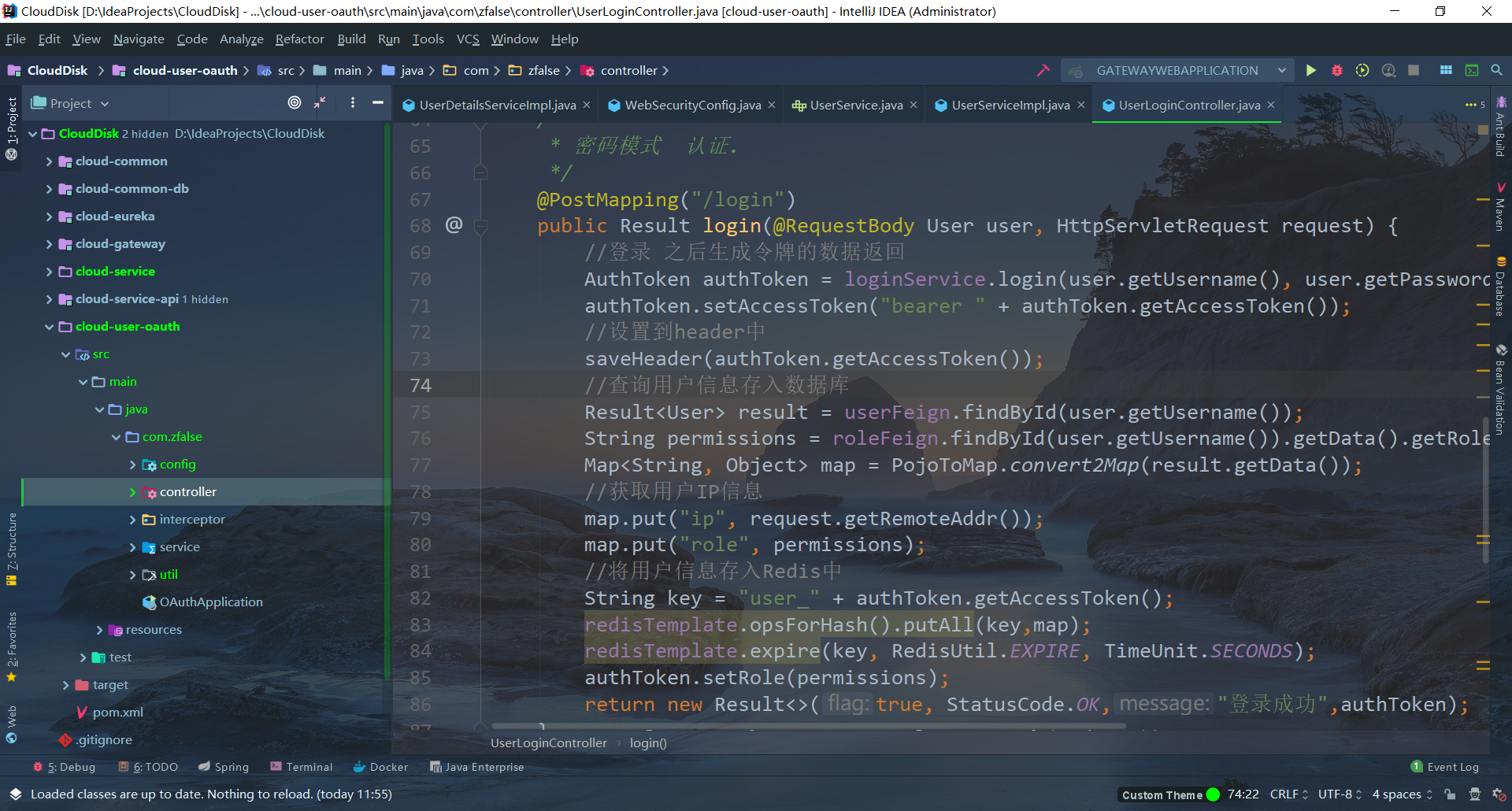
Task: Click the Build project hammer icon
Action: (1043, 70)
